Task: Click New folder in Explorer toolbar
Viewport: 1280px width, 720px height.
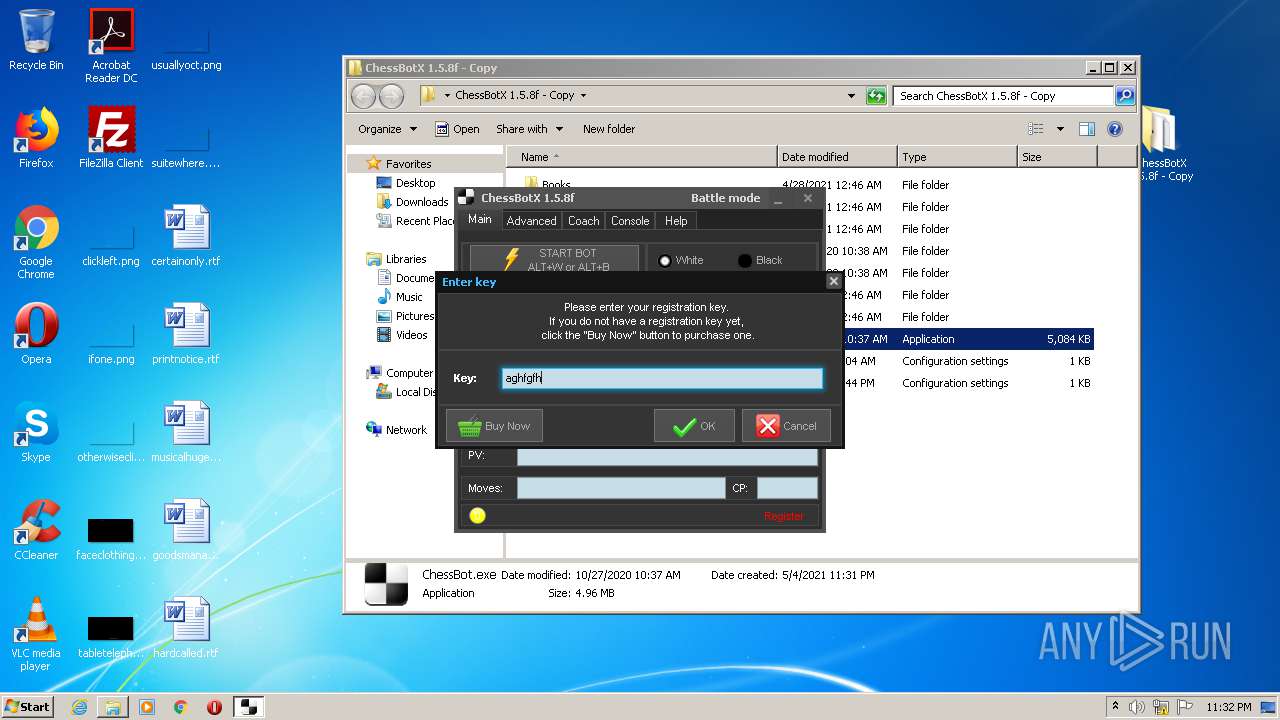Action: point(609,129)
